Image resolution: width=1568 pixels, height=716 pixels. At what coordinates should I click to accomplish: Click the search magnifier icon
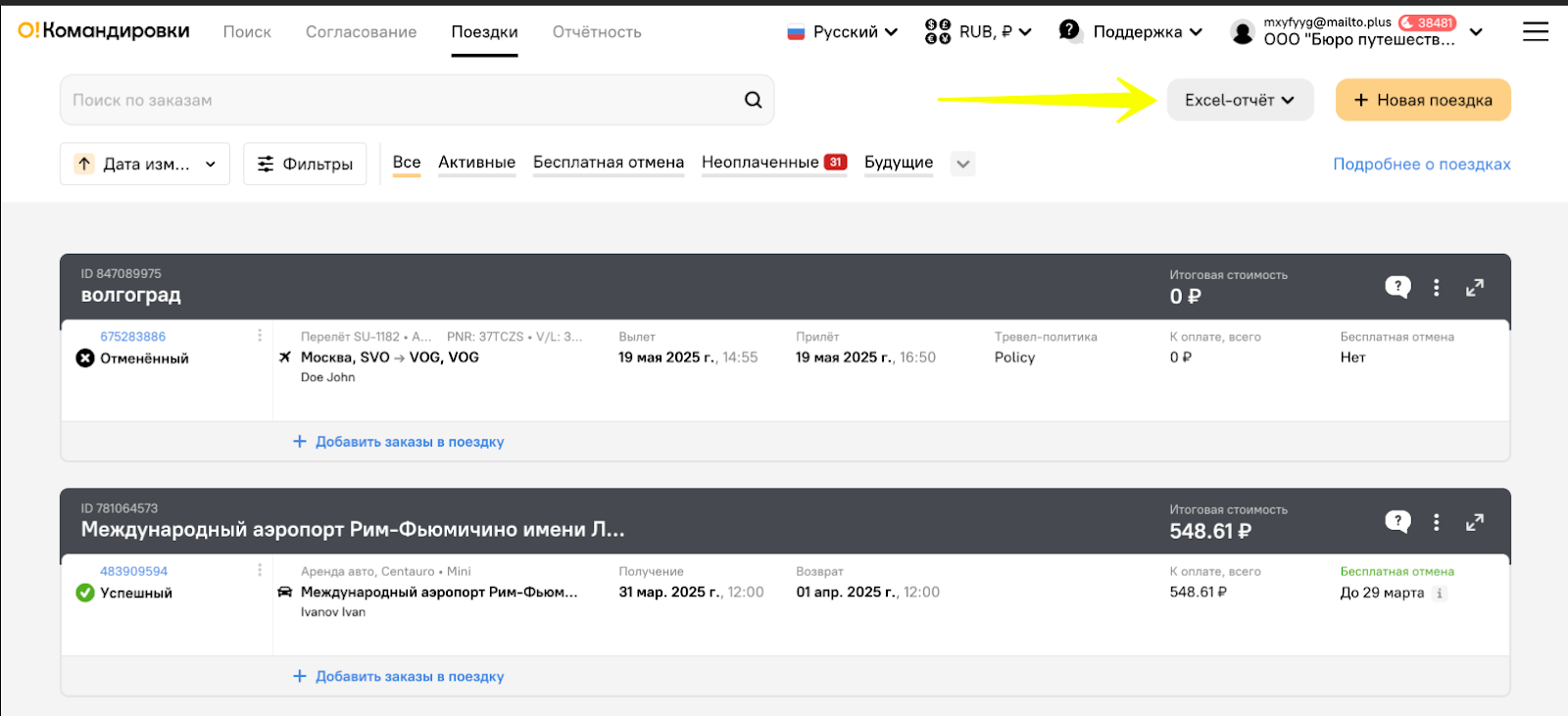tap(753, 100)
